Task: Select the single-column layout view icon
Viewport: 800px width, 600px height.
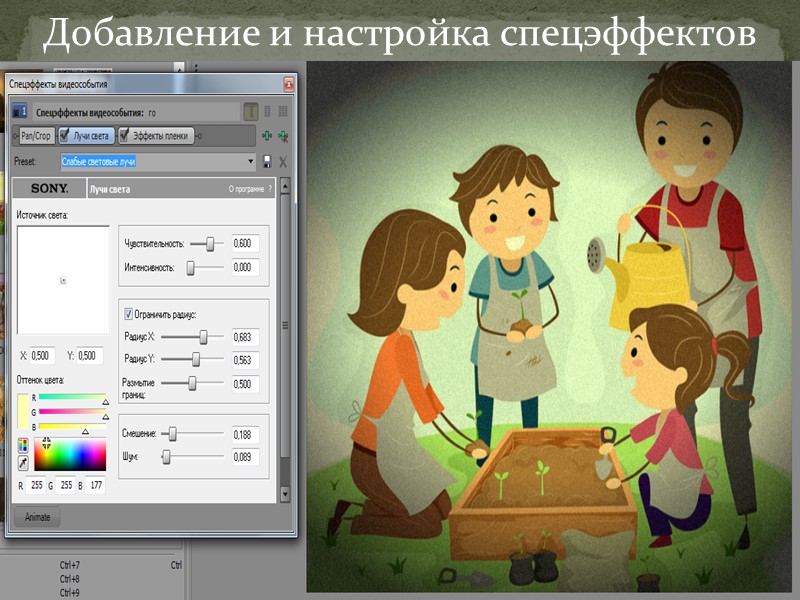Action: (x=251, y=111)
